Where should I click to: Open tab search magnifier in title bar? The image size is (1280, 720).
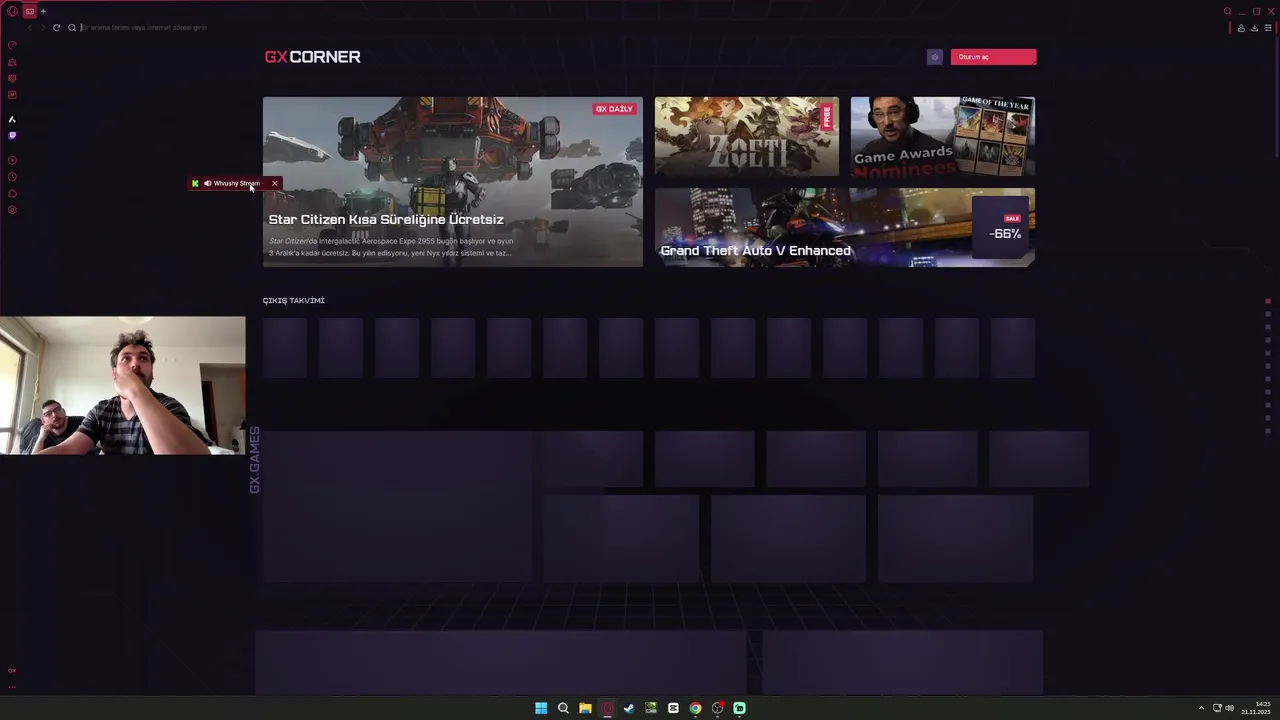coord(1228,11)
